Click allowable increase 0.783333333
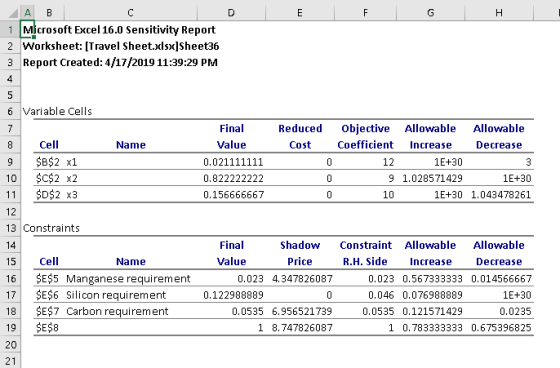The width and height of the screenshot is (560, 368). coord(432,328)
